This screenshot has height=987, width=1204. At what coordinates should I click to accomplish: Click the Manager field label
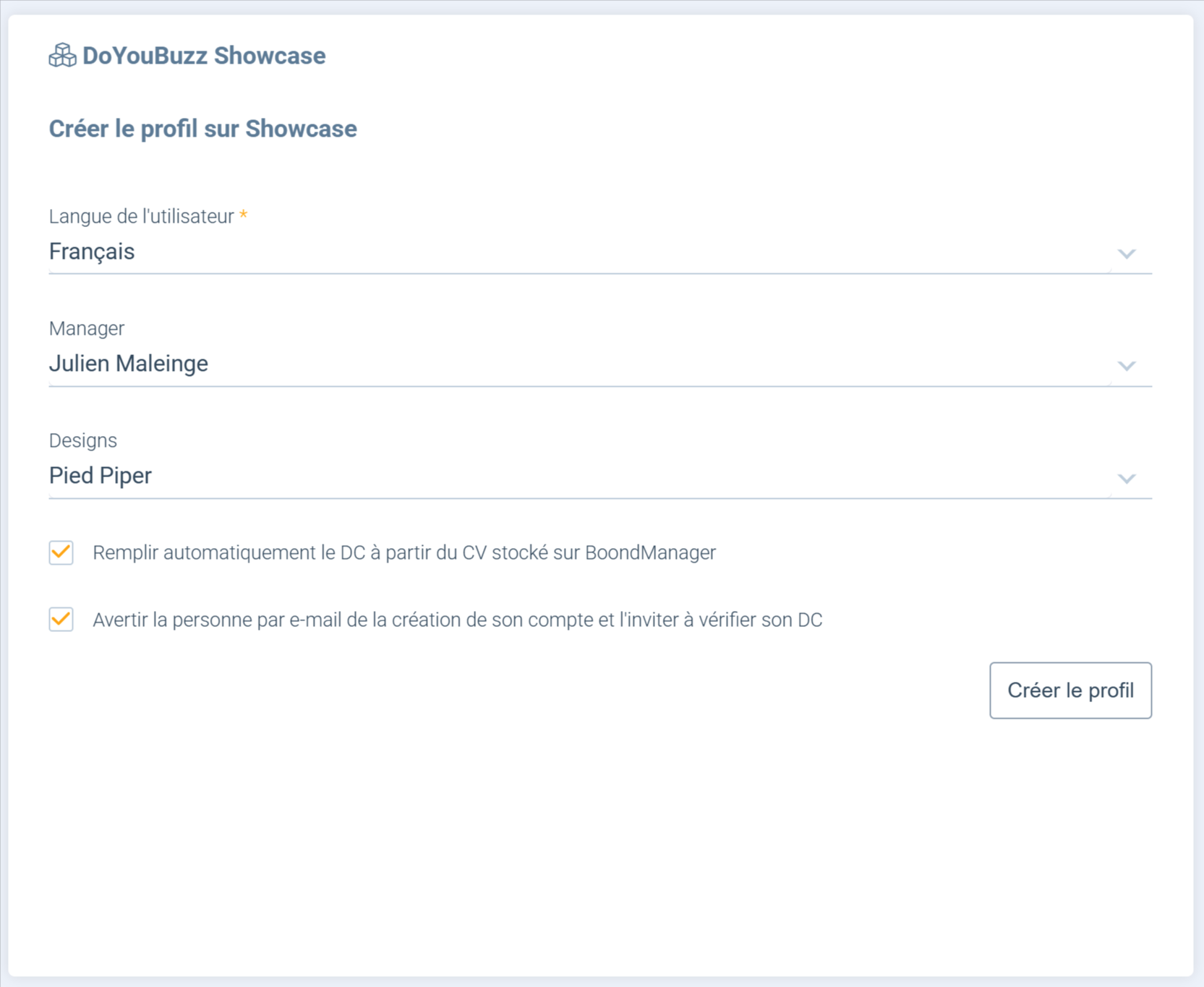pyautogui.click(x=87, y=328)
